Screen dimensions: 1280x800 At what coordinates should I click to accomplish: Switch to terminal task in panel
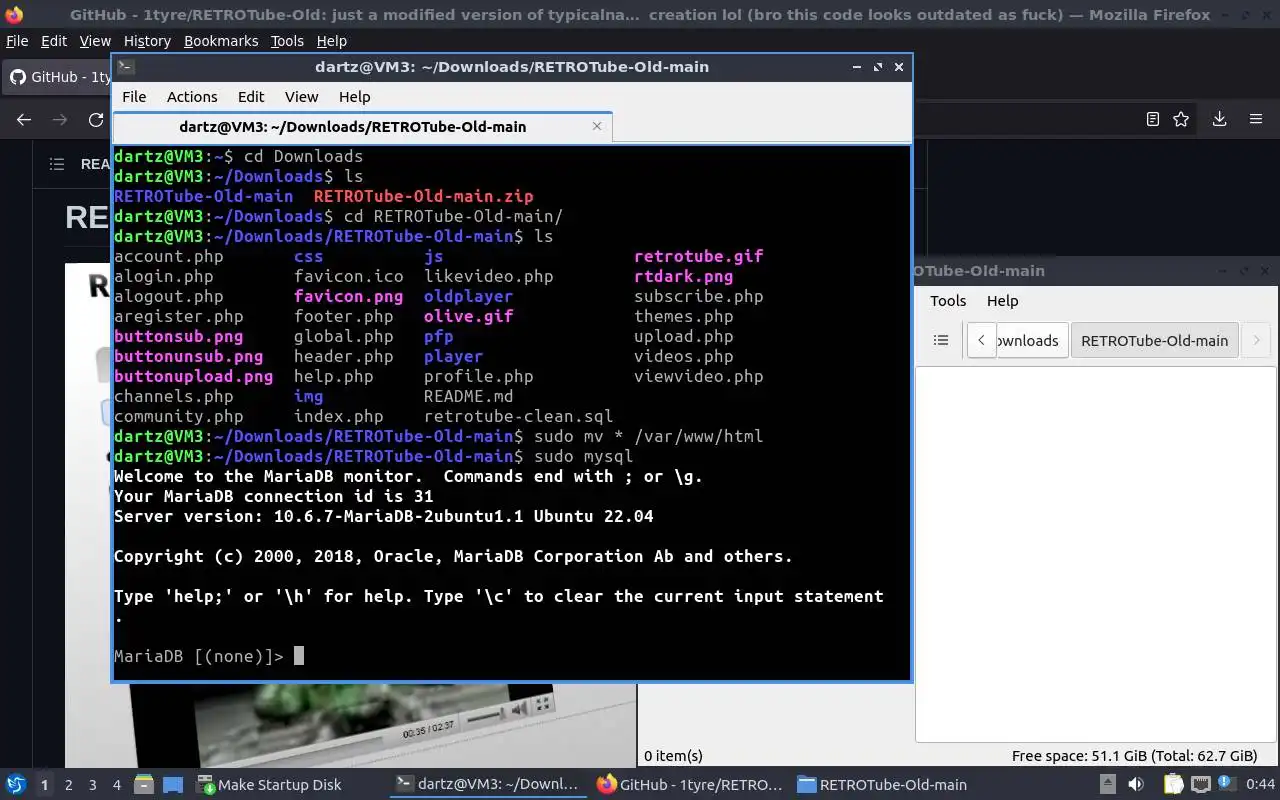[487, 785]
